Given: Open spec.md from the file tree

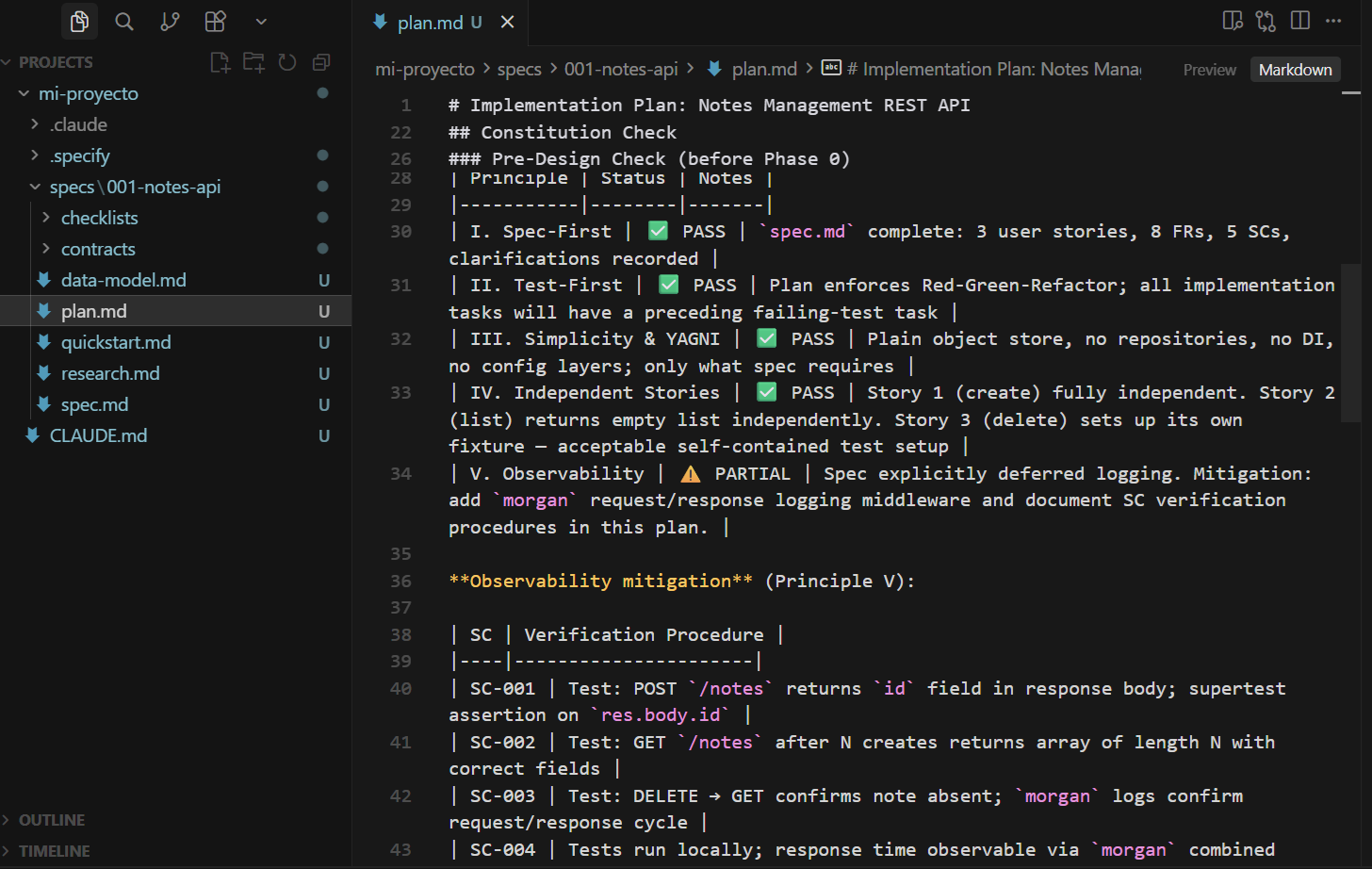Looking at the screenshot, I should point(94,404).
